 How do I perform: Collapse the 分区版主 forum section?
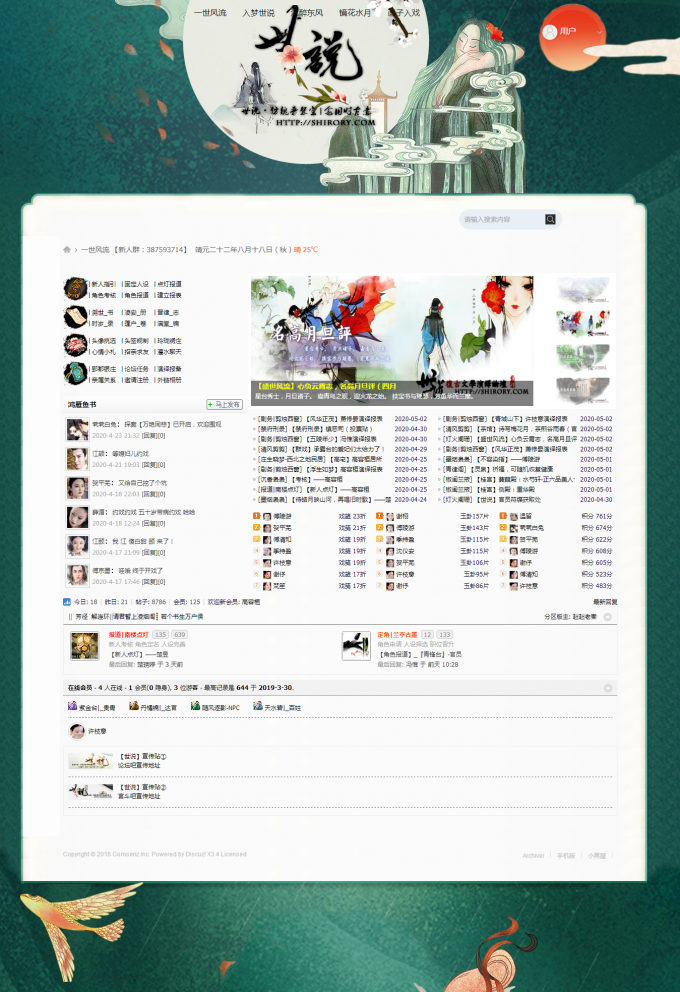[x=607, y=617]
